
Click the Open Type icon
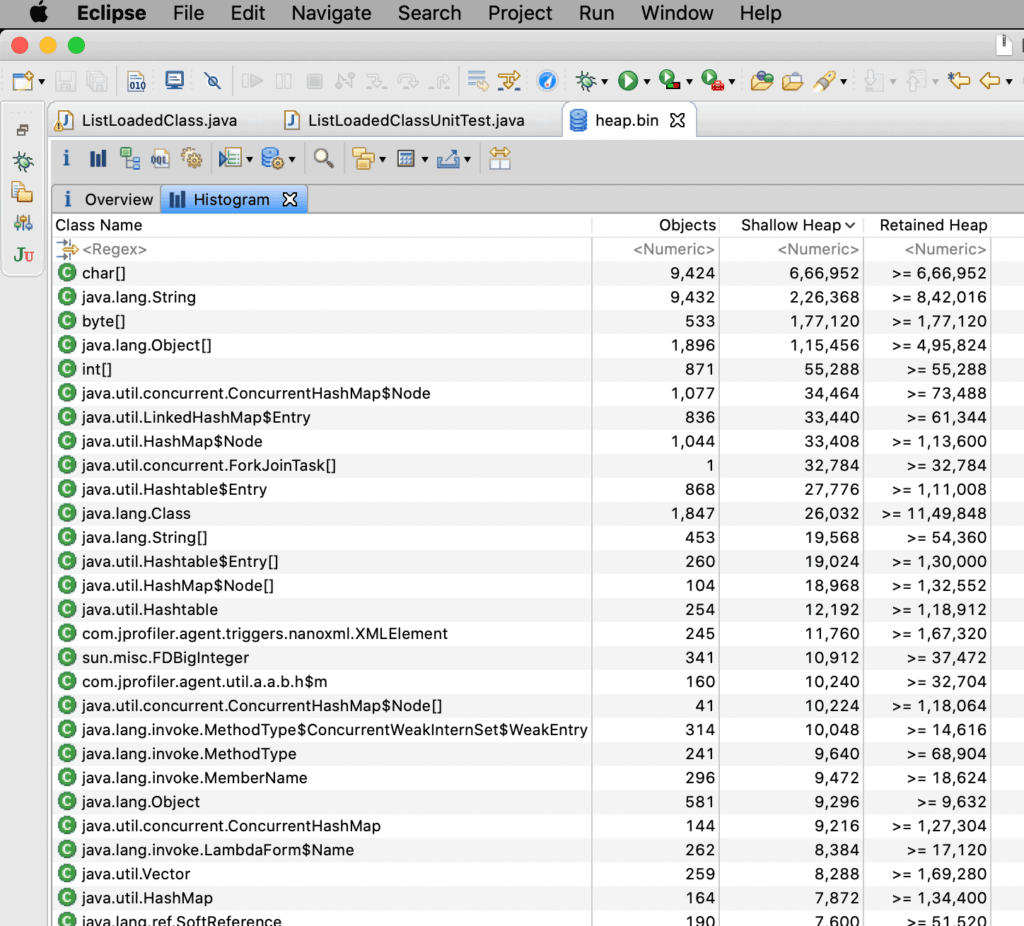pyautogui.click(x=761, y=81)
